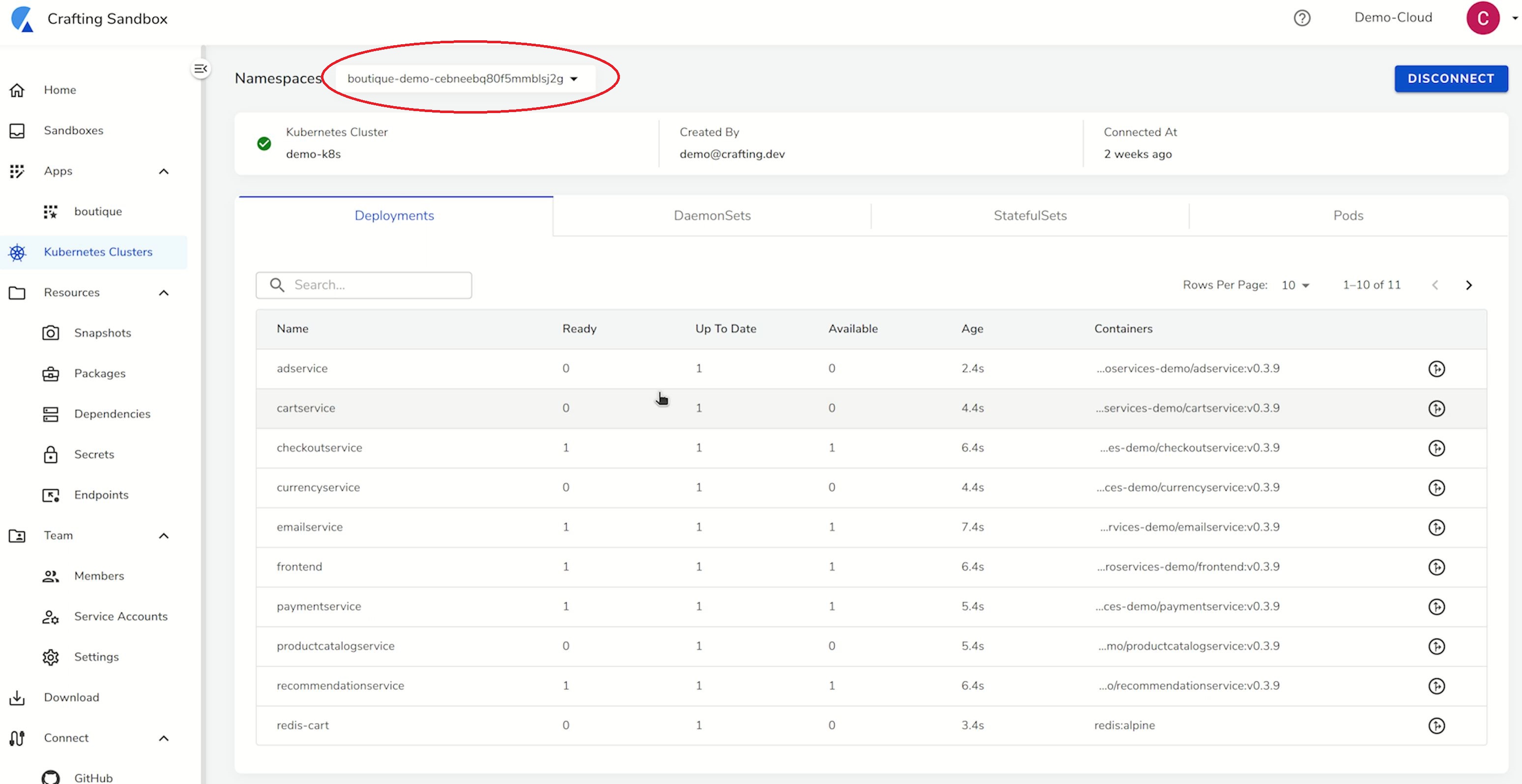Go to next page of deployments
Image resolution: width=1522 pixels, height=784 pixels.
1469,286
